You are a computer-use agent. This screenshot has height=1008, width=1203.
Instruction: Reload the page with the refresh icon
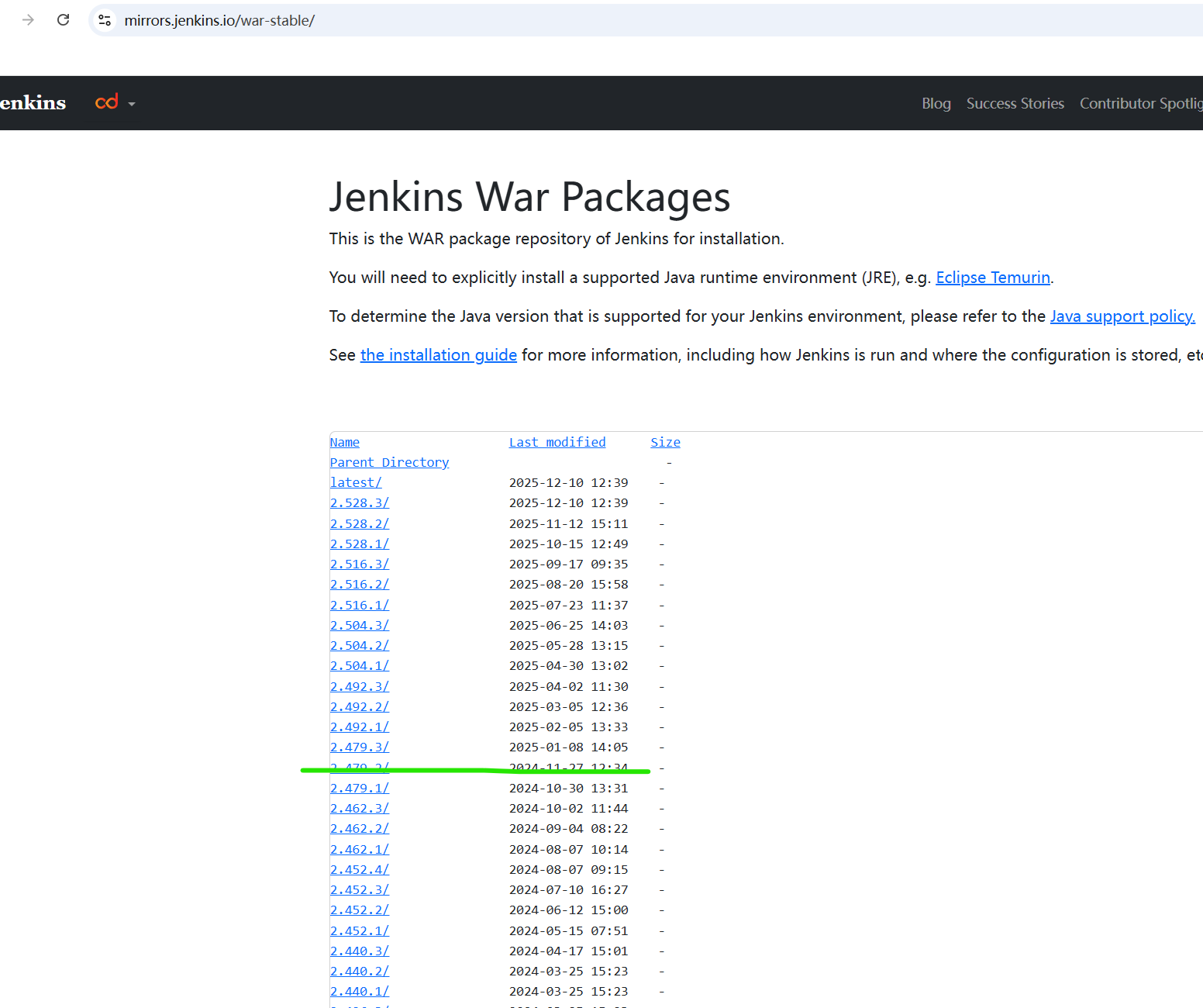click(64, 20)
